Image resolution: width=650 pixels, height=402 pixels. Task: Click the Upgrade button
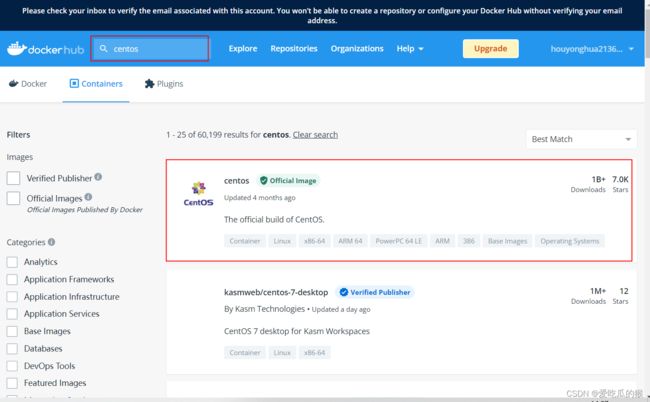tap(490, 48)
